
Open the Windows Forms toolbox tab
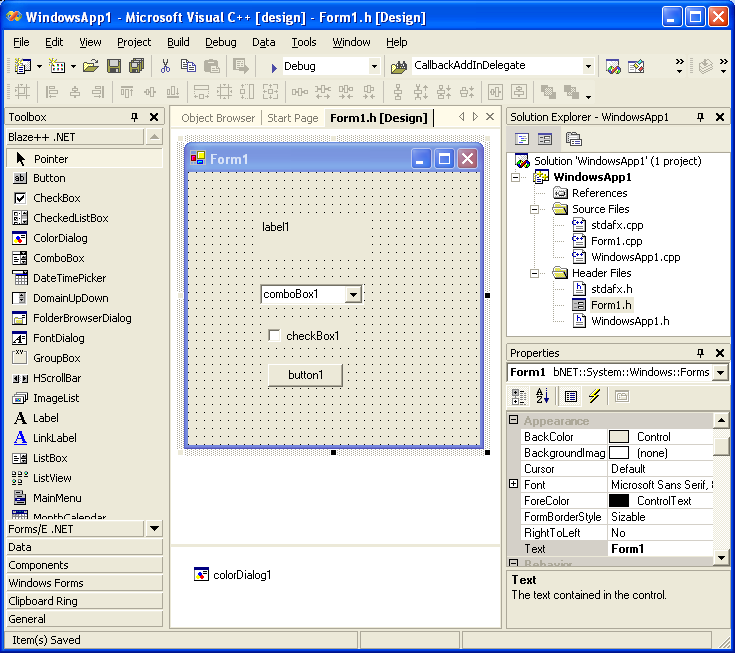(84, 583)
